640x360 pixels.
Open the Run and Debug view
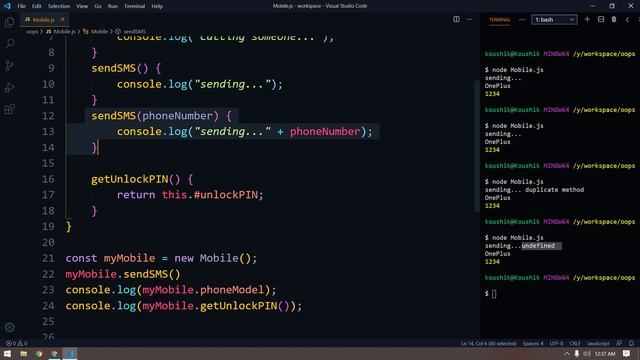click(x=9, y=87)
